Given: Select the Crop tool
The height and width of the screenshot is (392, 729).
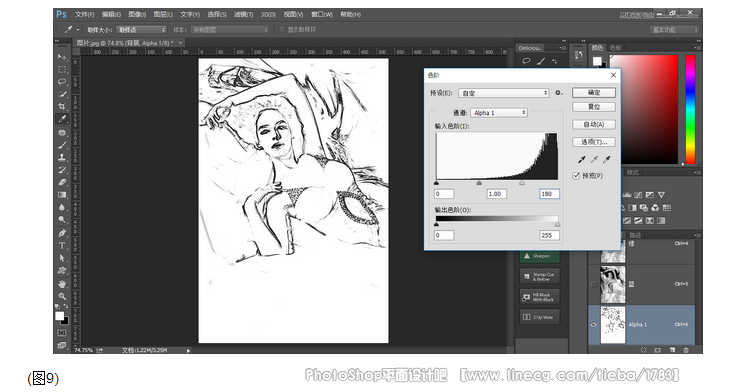Looking at the screenshot, I should click(62, 106).
